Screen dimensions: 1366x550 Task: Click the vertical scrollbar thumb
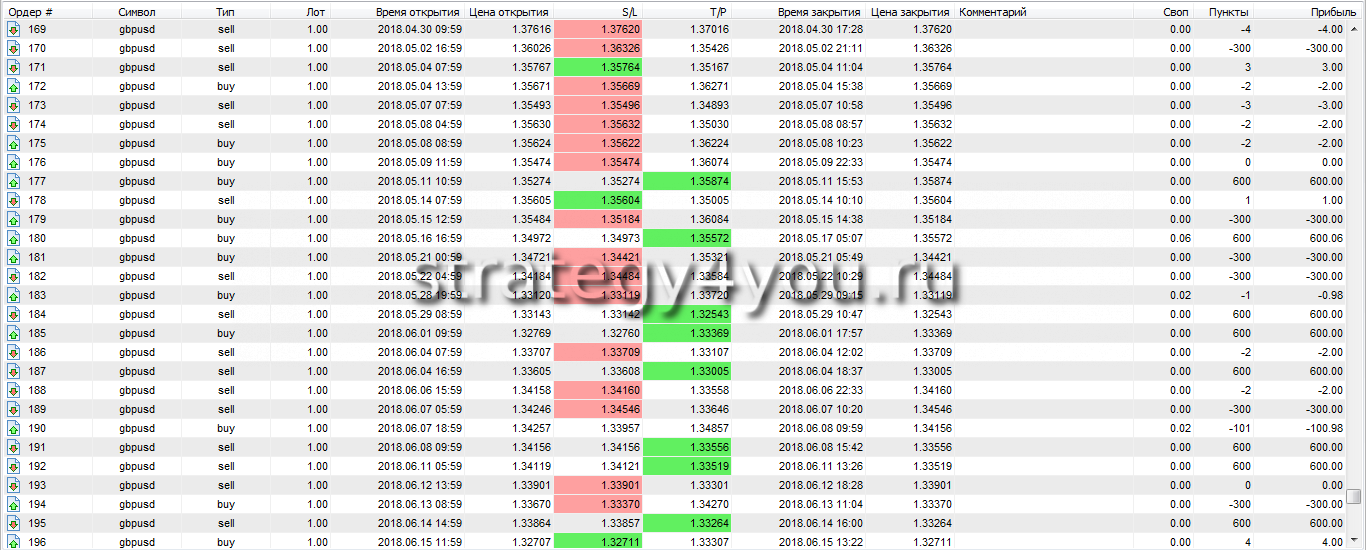[1353, 497]
